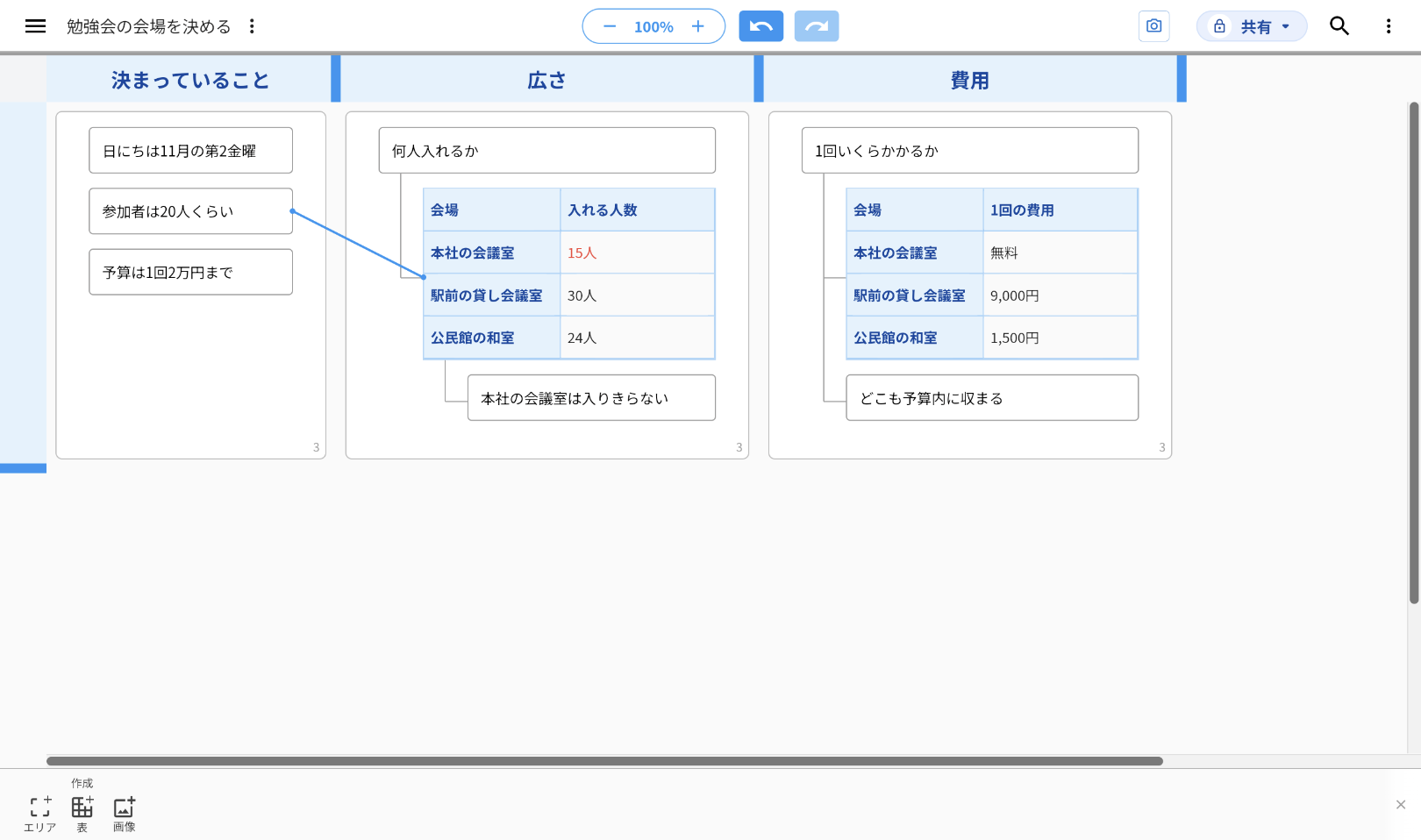Select card 1回いくらかかるか
Viewport: 1421px width, 840px height.
pyautogui.click(x=970, y=151)
